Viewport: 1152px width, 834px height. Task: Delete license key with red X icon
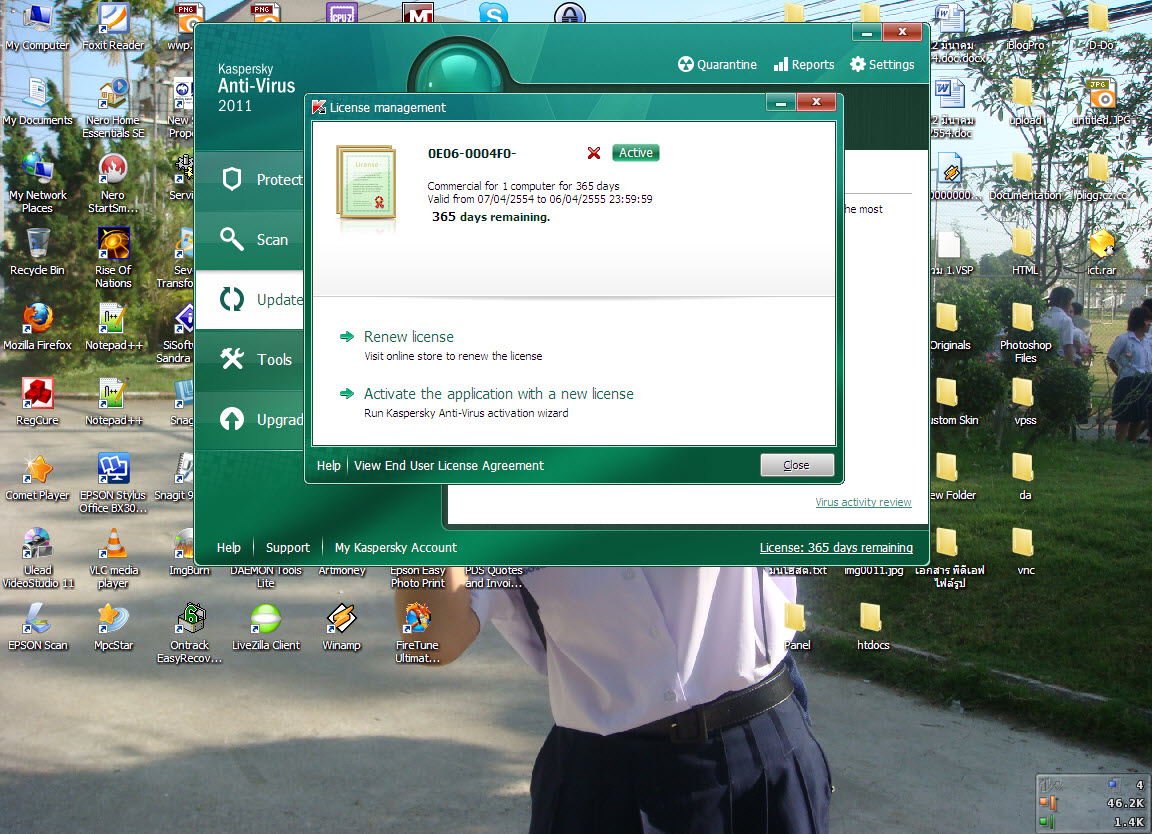(594, 153)
